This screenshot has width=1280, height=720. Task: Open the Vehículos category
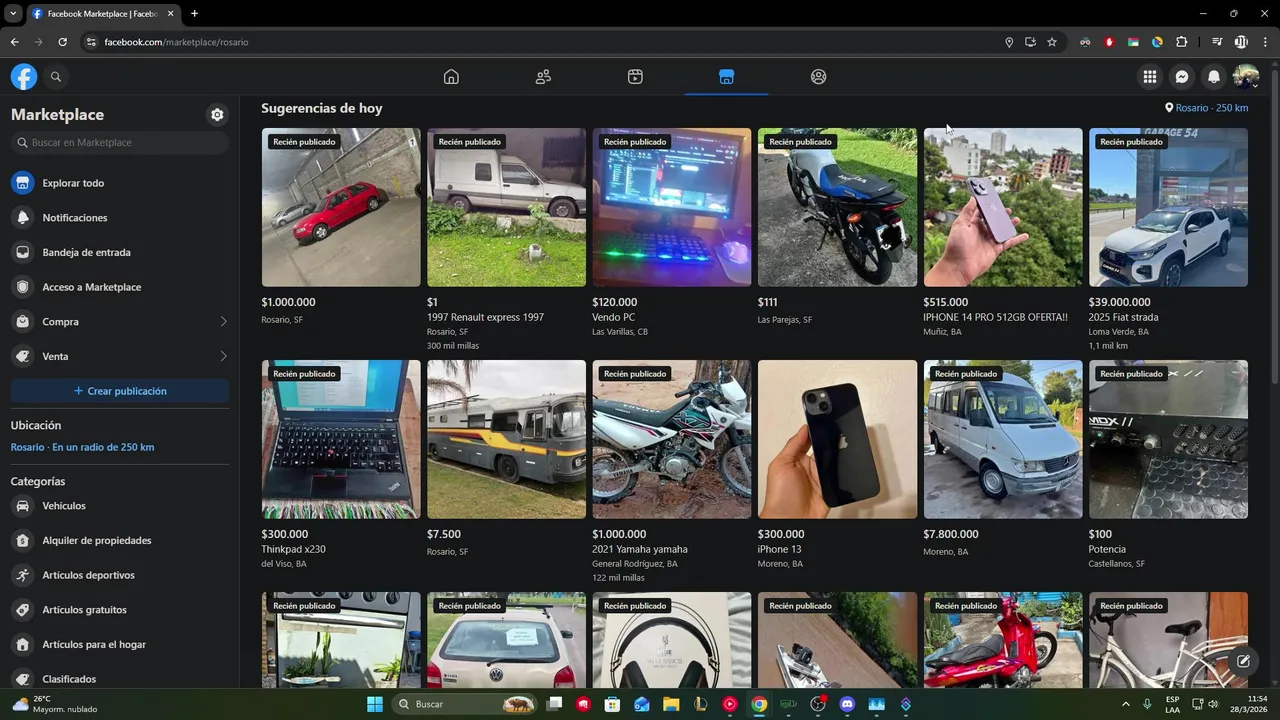point(120,506)
